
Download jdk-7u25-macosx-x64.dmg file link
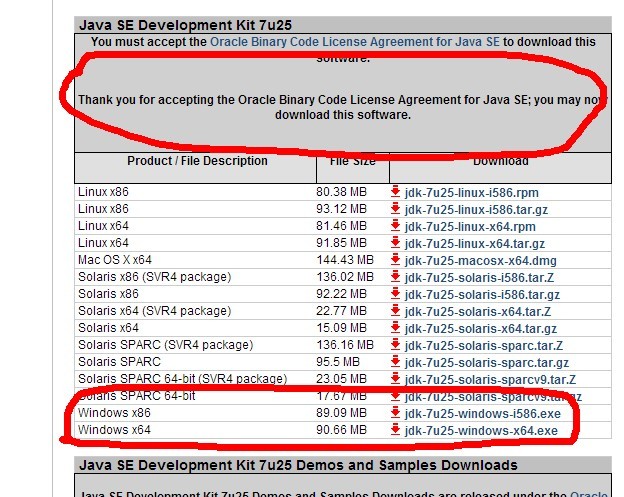click(481, 261)
